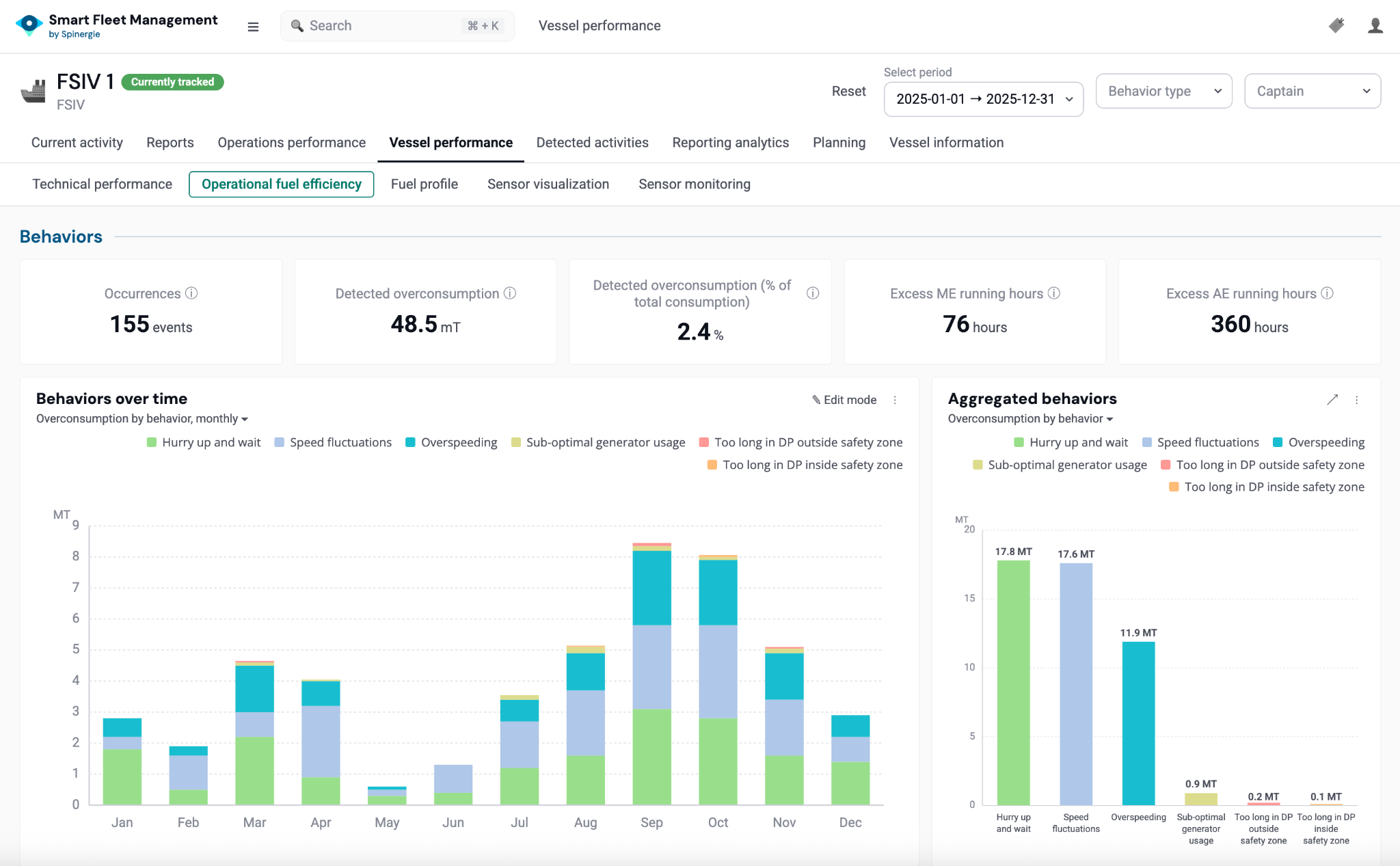Open the hamburger navigation menu
Screen dimensions: 1400x866
[x=253, y=27]
